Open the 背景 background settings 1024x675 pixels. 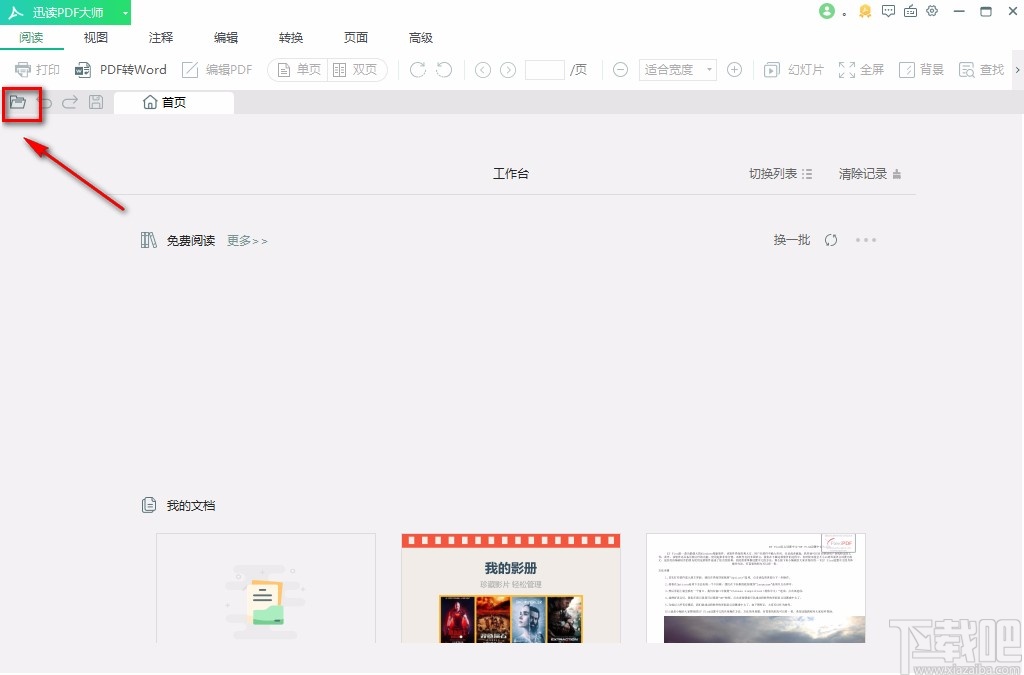(921, 69)
